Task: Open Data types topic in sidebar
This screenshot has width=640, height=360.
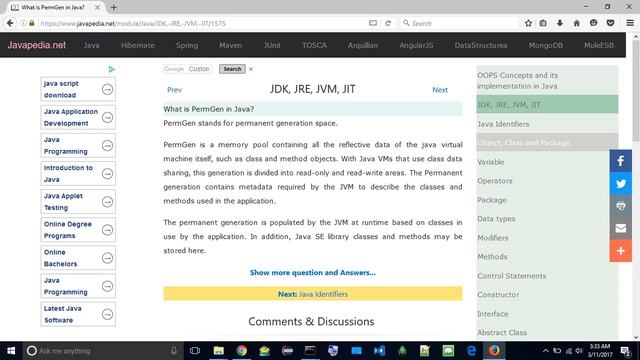Action: click(x=547, y=219)
